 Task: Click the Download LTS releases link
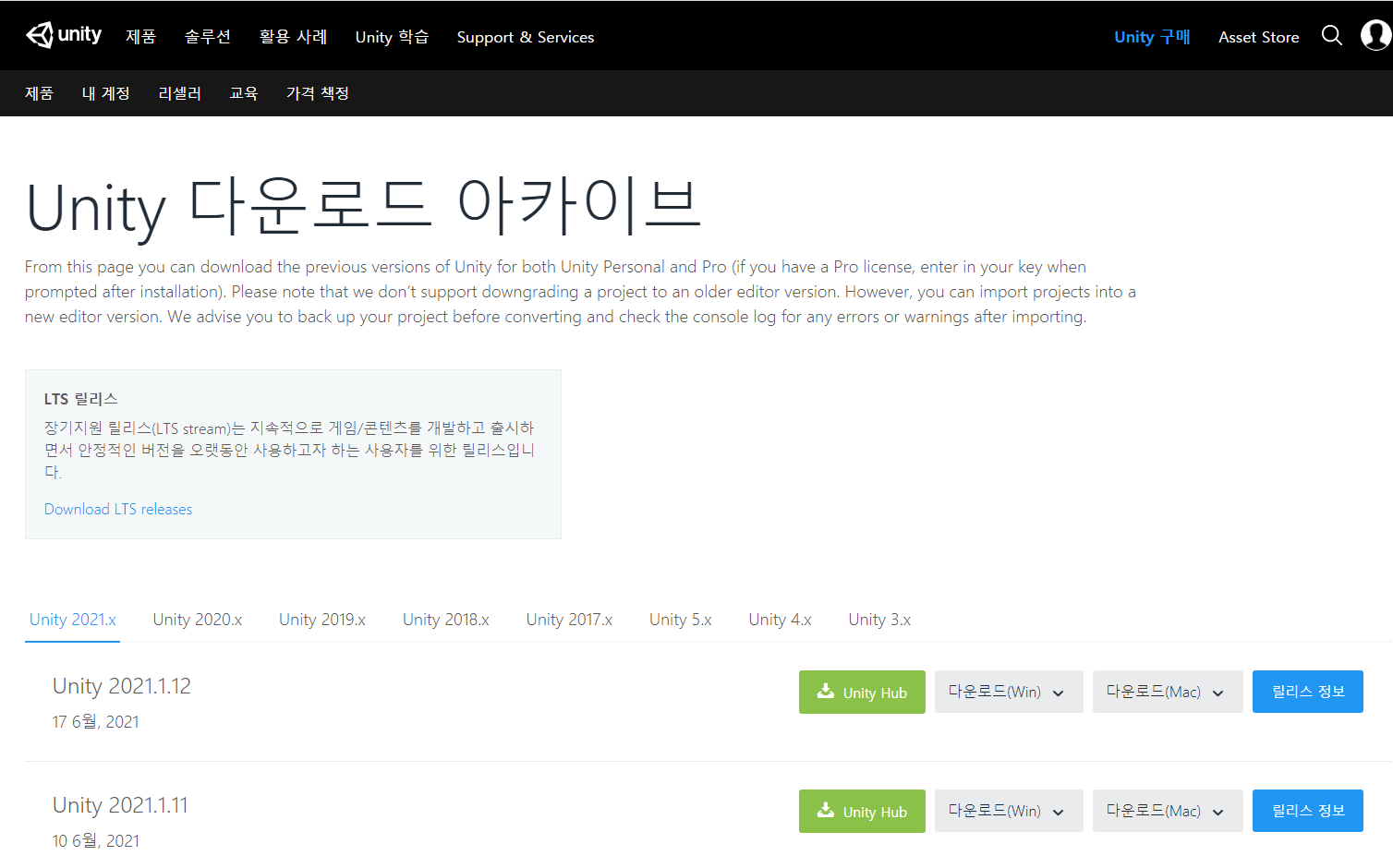click(x=118, y=509)
